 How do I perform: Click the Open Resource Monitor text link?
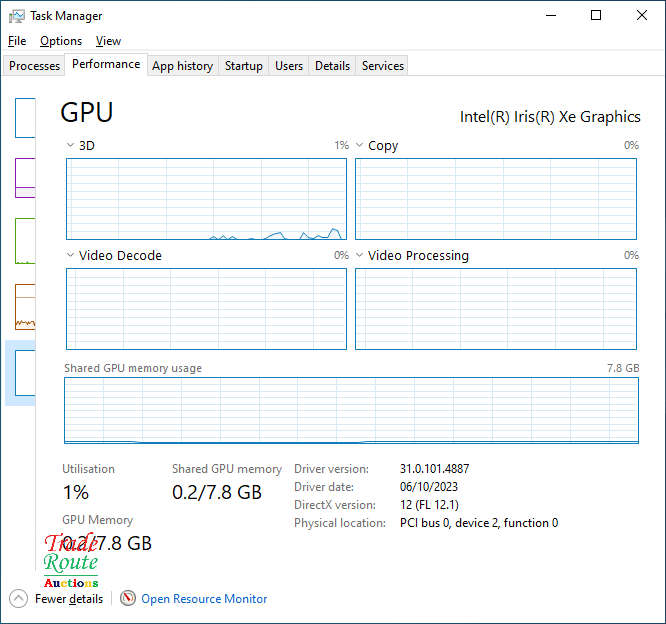click(204, 599)
